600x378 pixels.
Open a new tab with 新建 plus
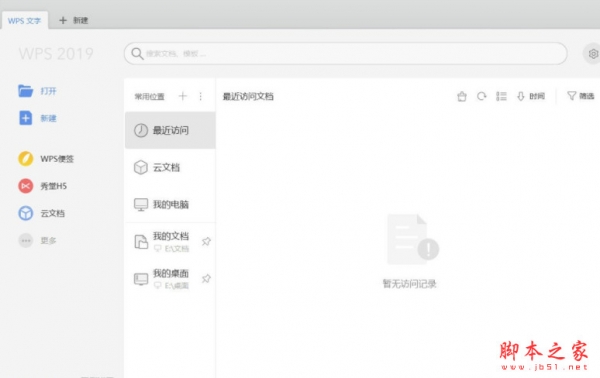(x=73, y=20)
